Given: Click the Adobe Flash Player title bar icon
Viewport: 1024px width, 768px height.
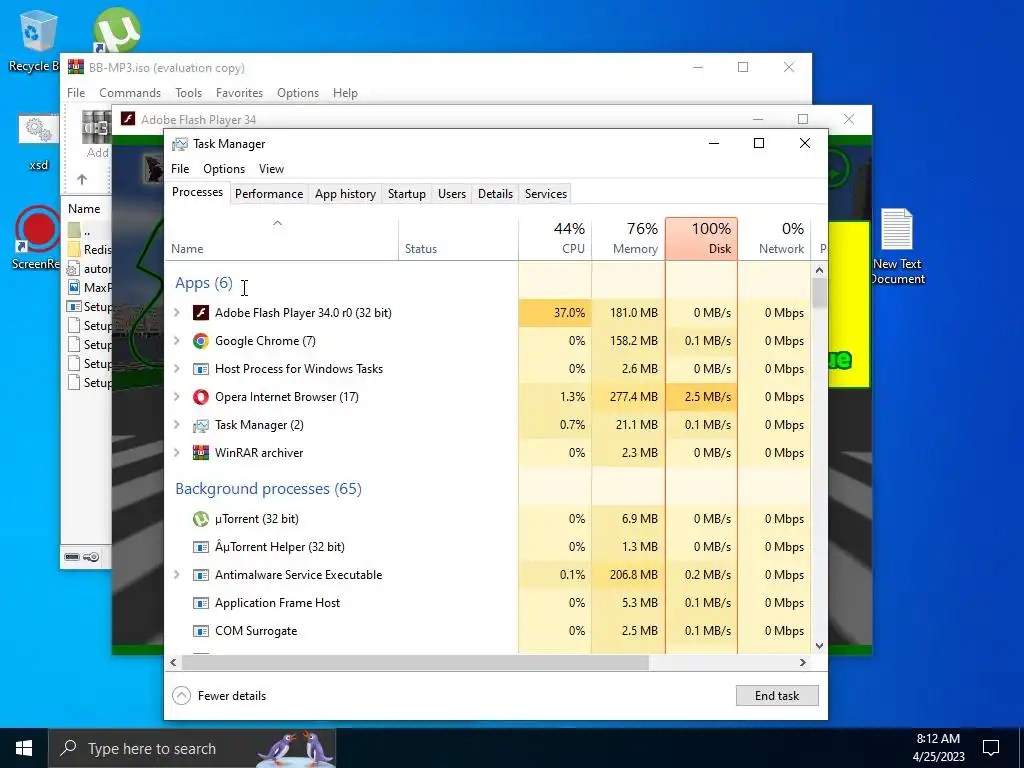Looking at the screenshot, I should (x=128, y=119).
